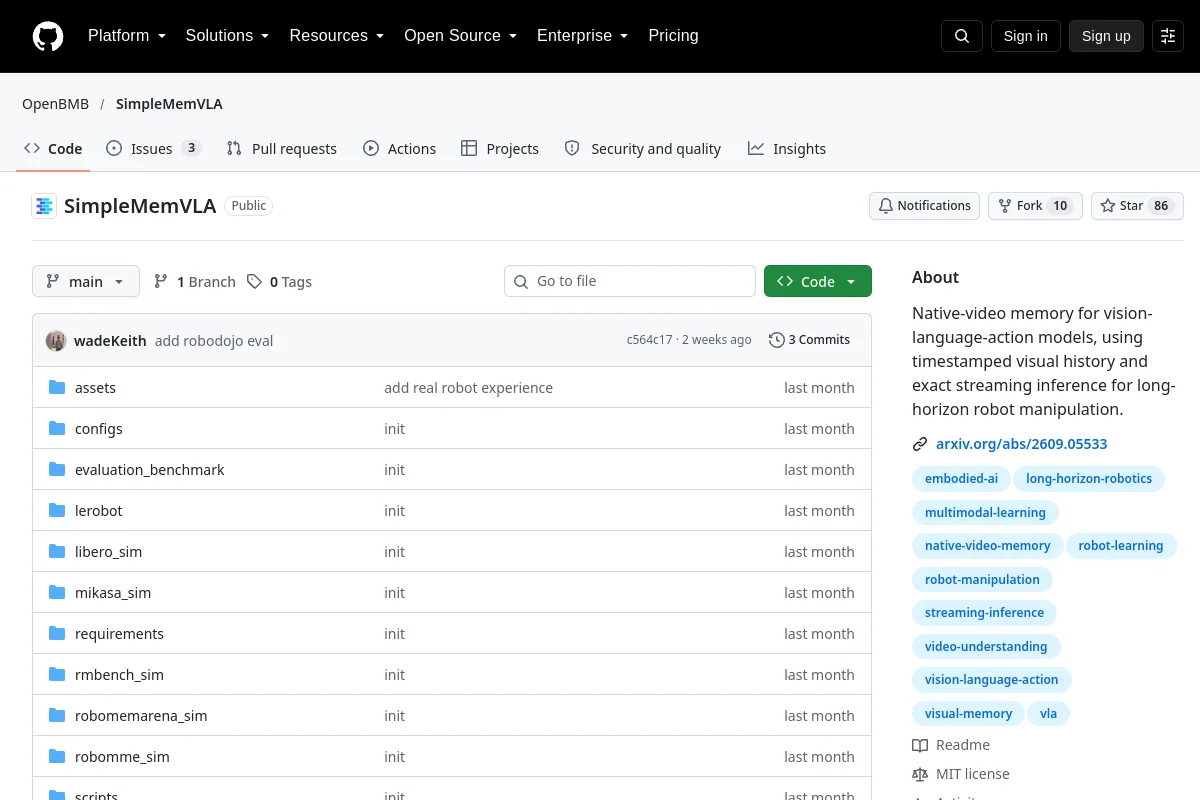
Task: Click the scale icon next to MIT license
Action: [x=920, y=774]
